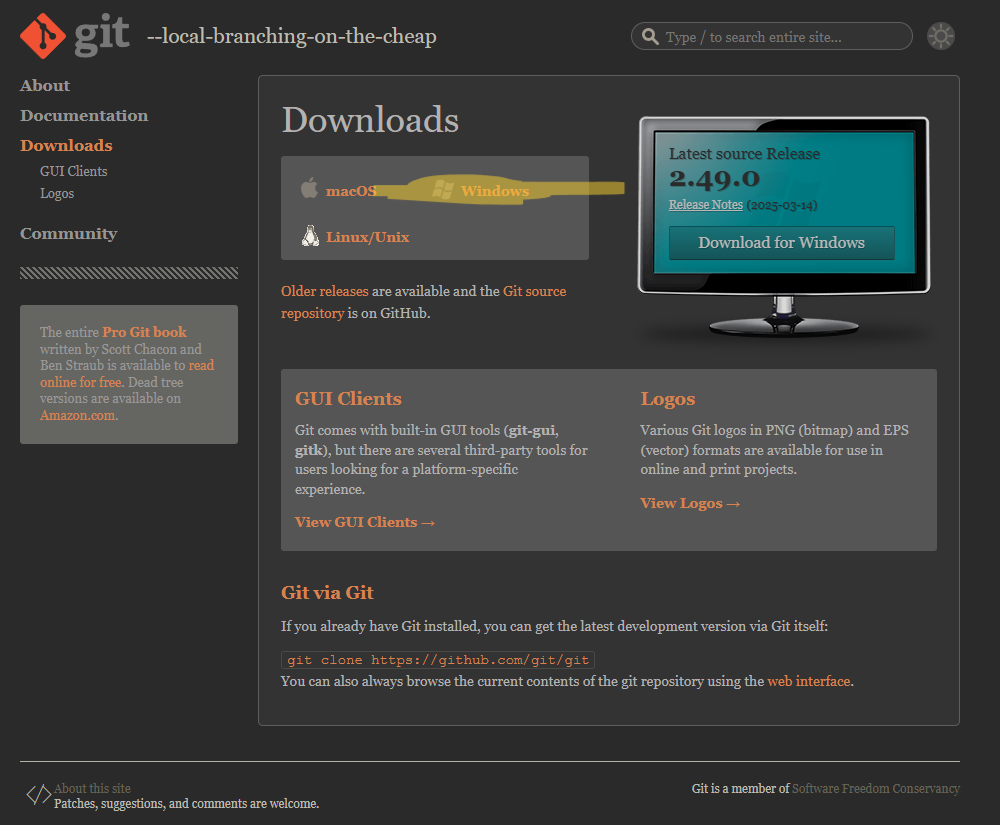Click the release date (2025-03-14)

(782, 205)
